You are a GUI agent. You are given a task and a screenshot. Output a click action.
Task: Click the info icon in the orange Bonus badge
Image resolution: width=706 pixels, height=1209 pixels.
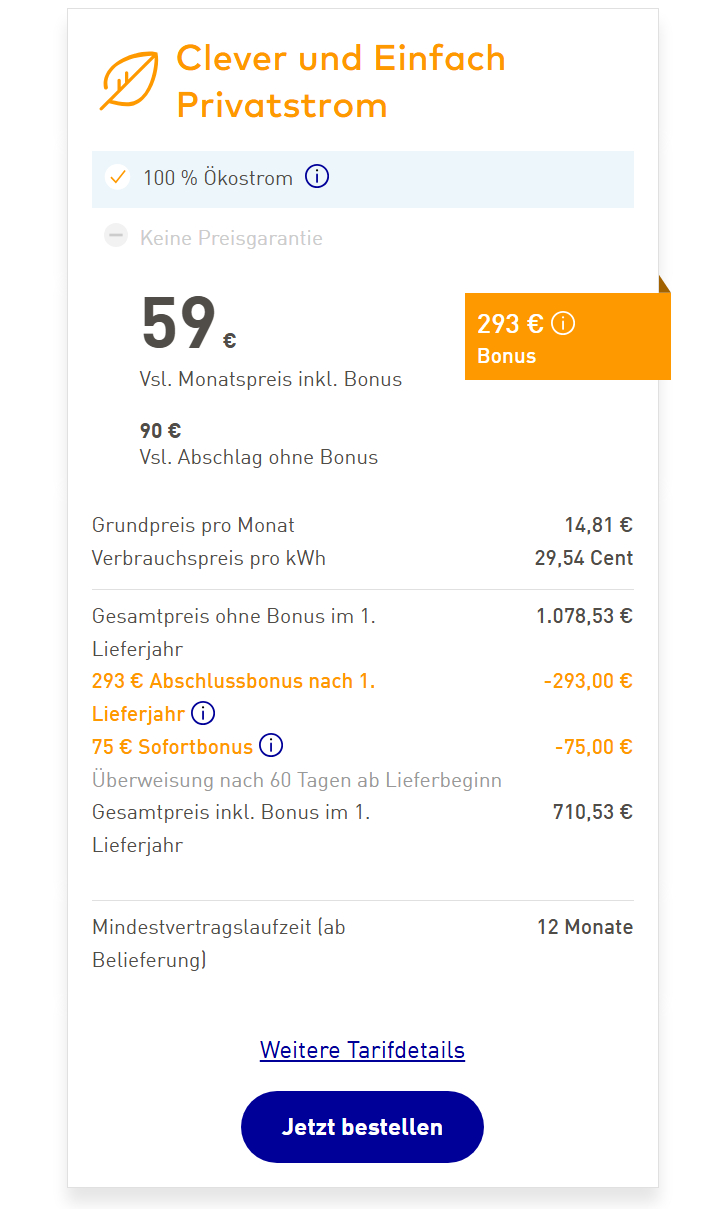pyautogui.click(x=564, y=324)
